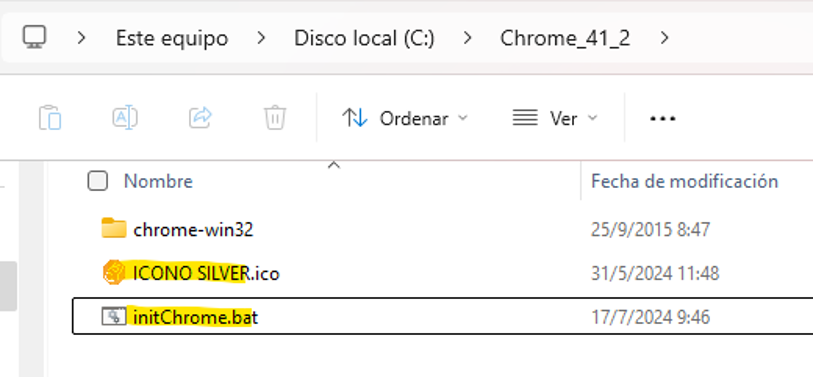The width and height of the screenshot is (813, 377).
Task: Sort by Fecha de modificación column header
Action: pyautogui.click(x=684, y=181)
